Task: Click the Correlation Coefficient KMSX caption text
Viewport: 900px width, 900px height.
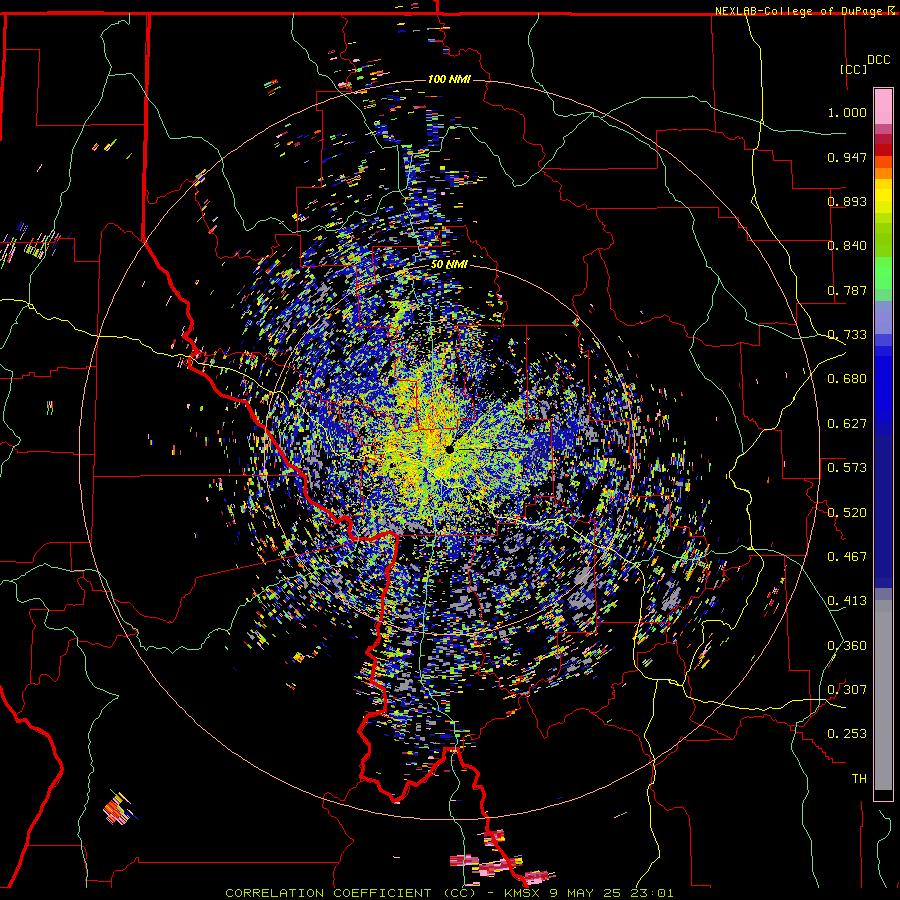Action: pos(449,893)
